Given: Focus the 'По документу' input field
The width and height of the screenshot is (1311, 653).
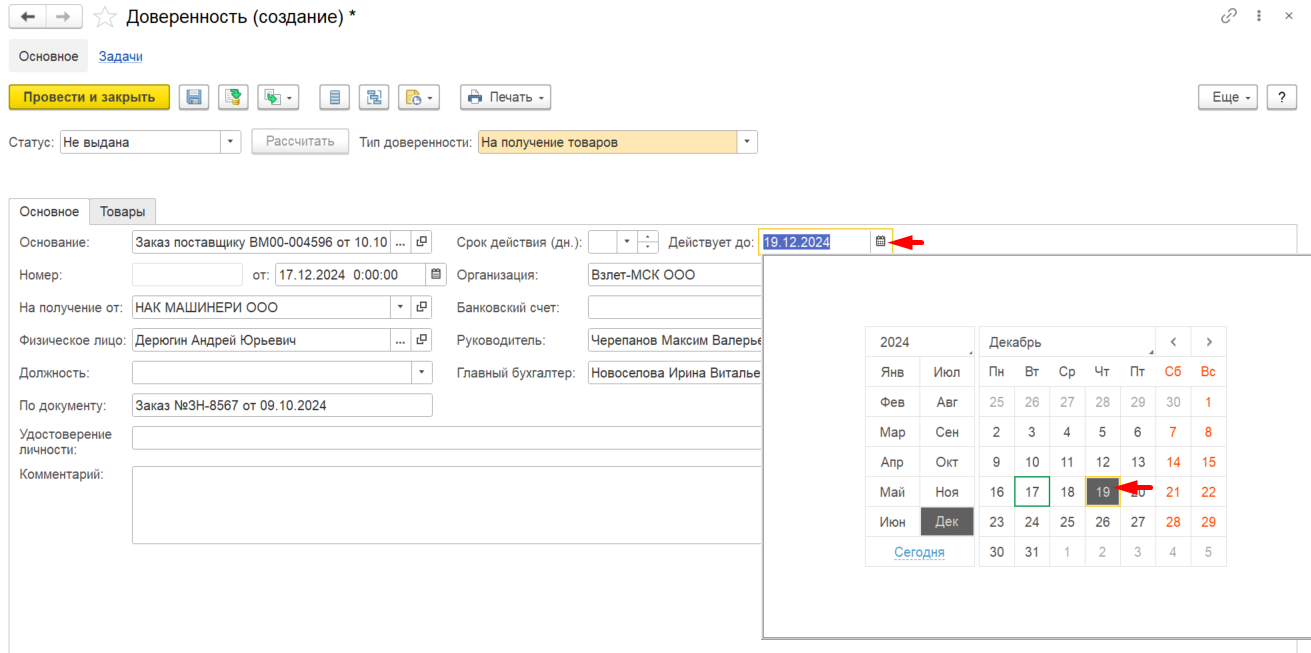Looking at the screenshot, I should (282, 405).
